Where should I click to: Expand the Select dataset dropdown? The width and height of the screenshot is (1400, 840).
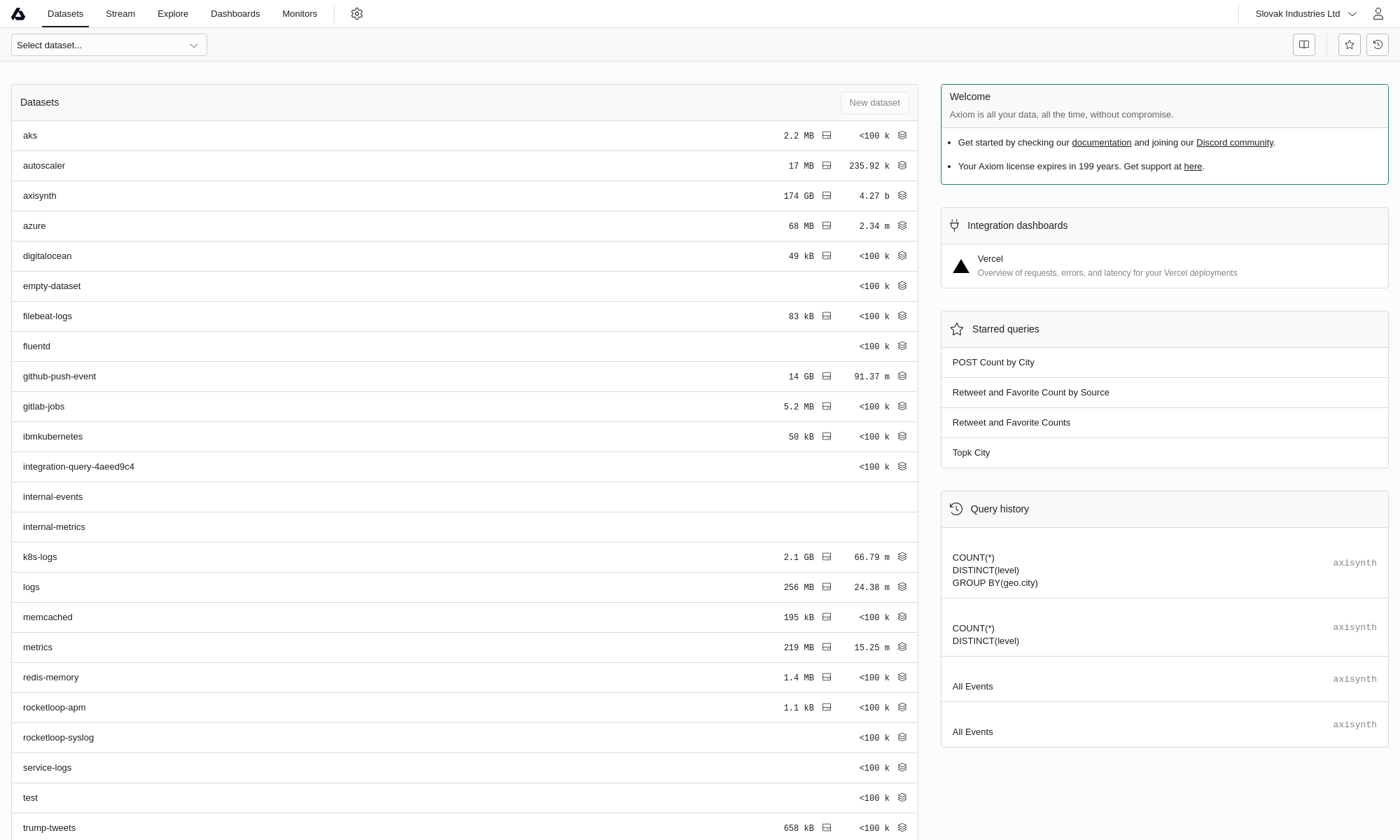[109, 45]
